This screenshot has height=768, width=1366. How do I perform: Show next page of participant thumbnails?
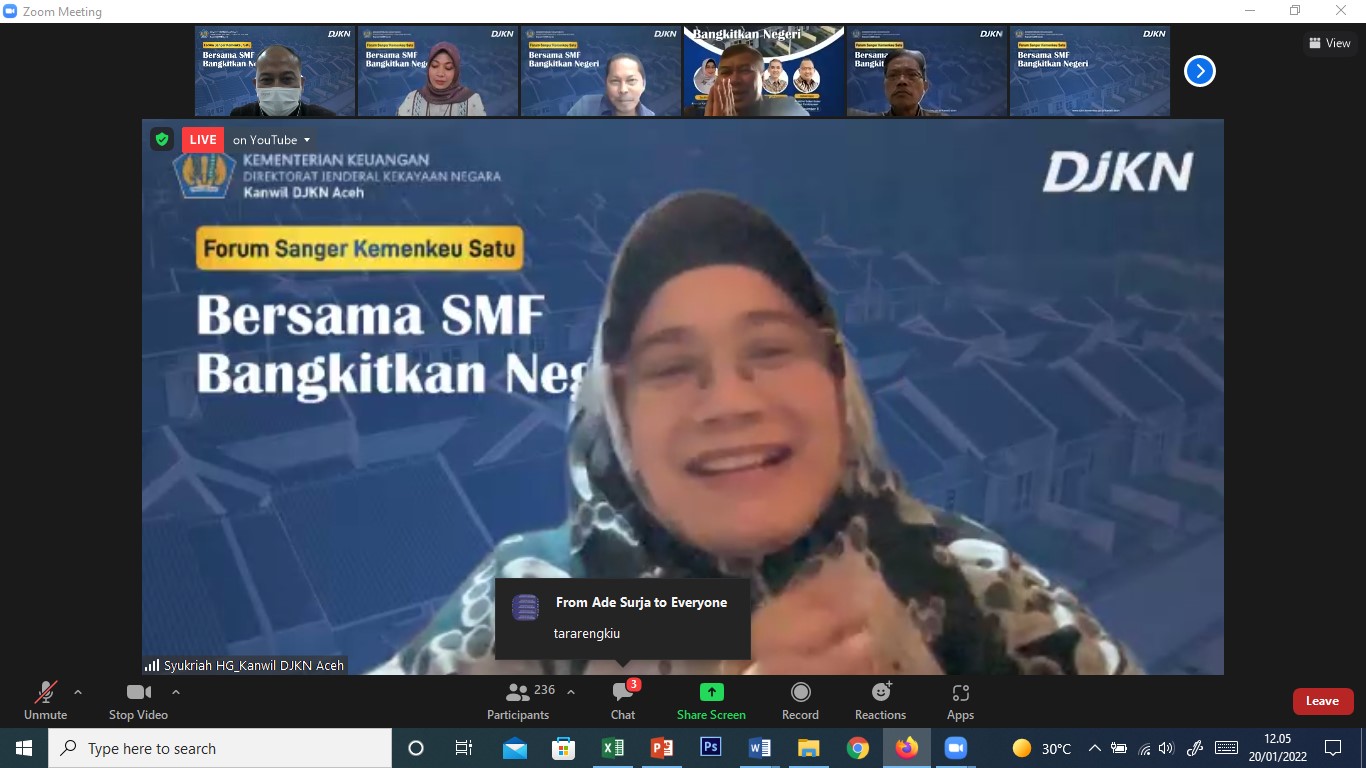click(x=1199, y=71)
